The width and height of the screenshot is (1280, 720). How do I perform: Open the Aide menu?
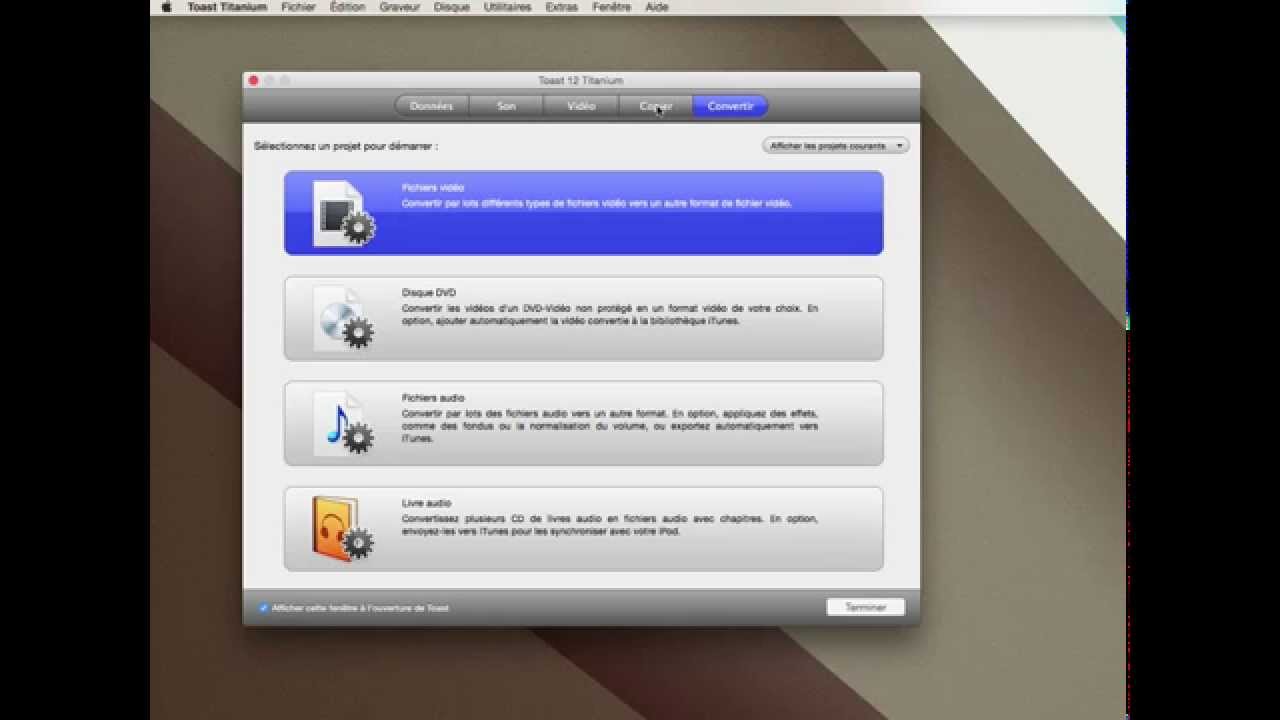pos(657,7)
